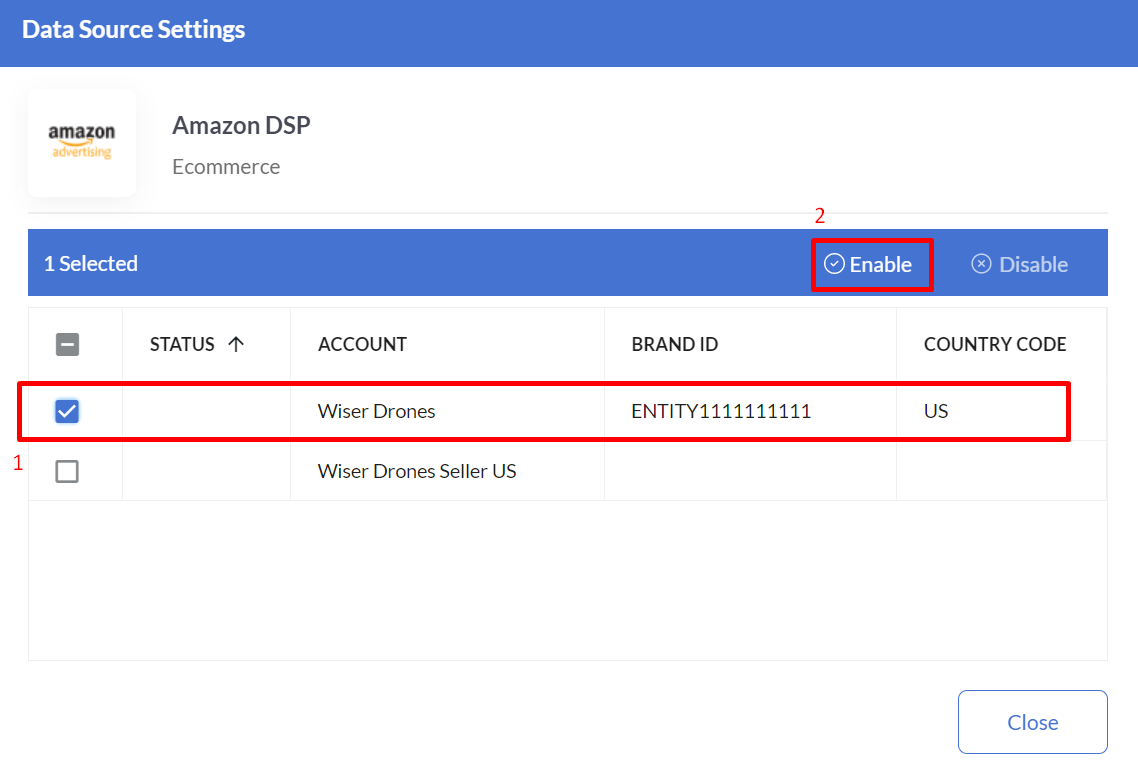
Task: Click the BRAND ID column header
Action: click(675, 344)
